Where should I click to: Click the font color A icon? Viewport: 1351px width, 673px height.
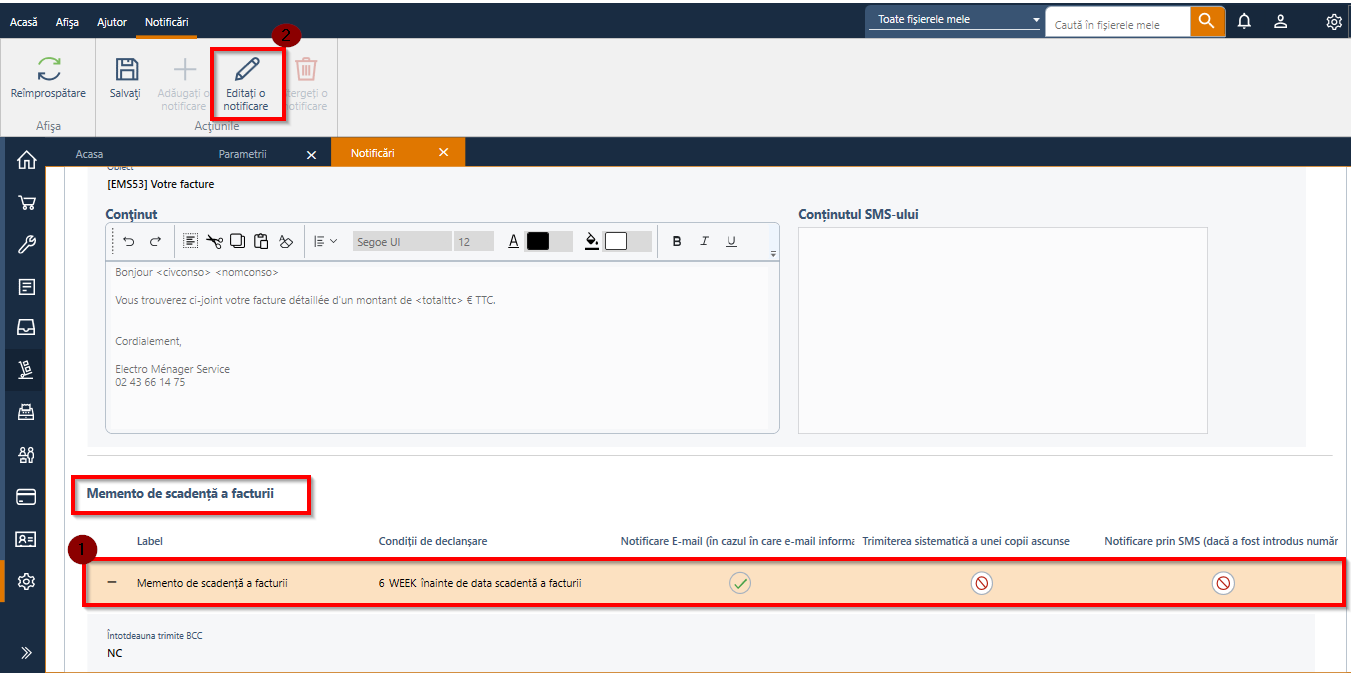pyautogui.click(x=514, y=241)
